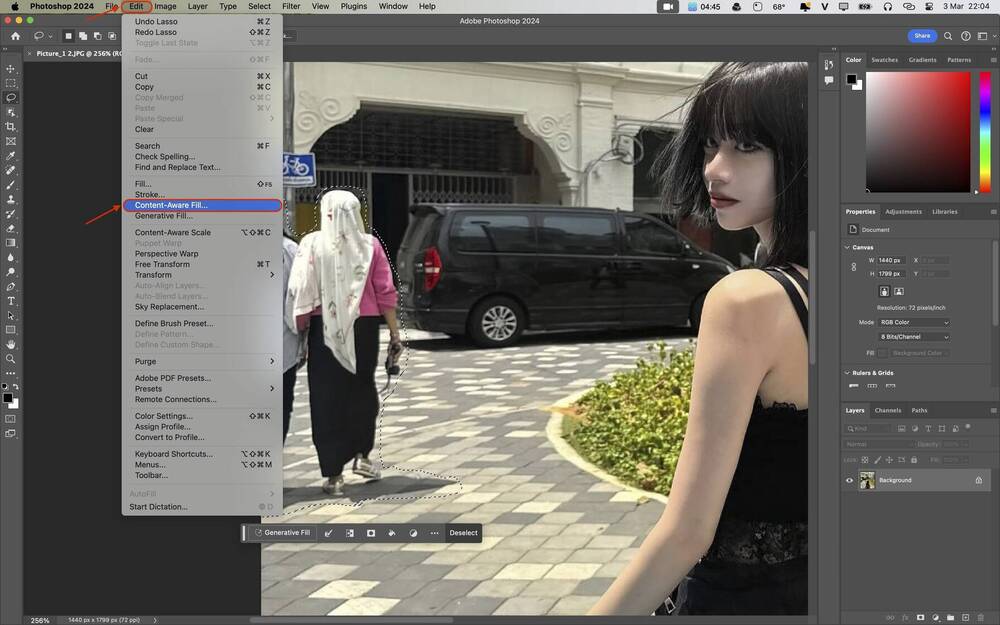Viewport: 1000px width, 625px height.
Task: Select the Clone Stamp tool
Action: click(x=10, y=200)
